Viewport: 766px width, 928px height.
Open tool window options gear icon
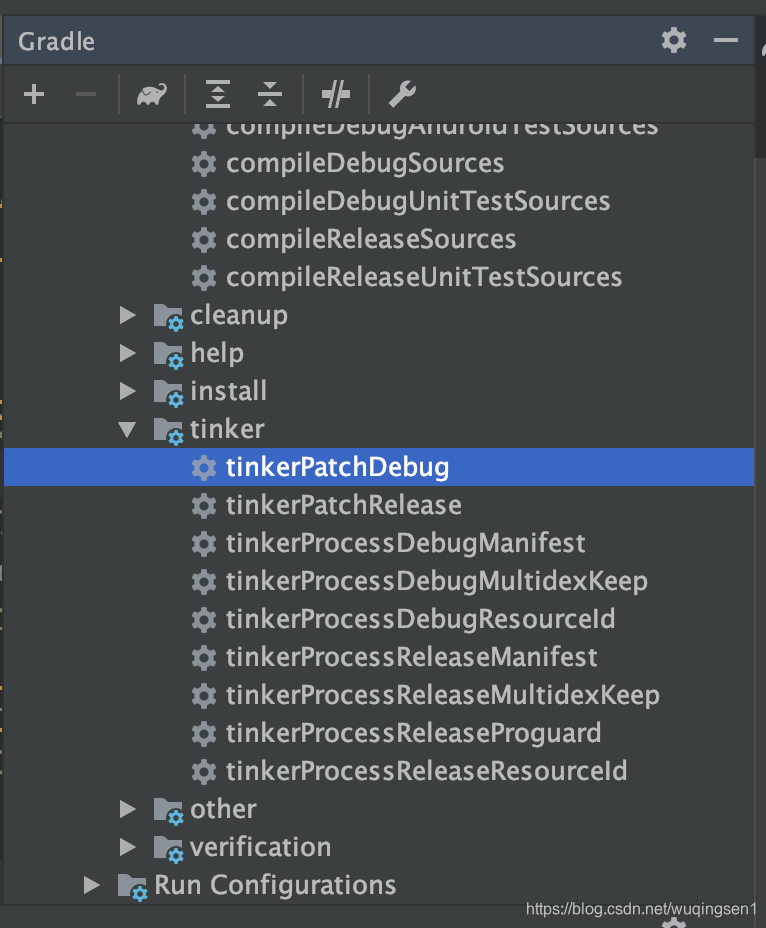(673, 41)
